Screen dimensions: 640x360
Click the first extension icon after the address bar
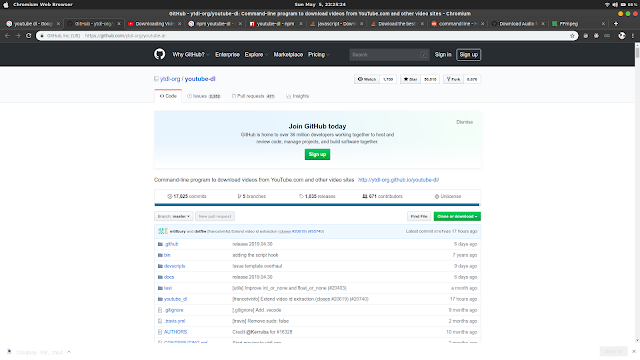pos(586,36)
